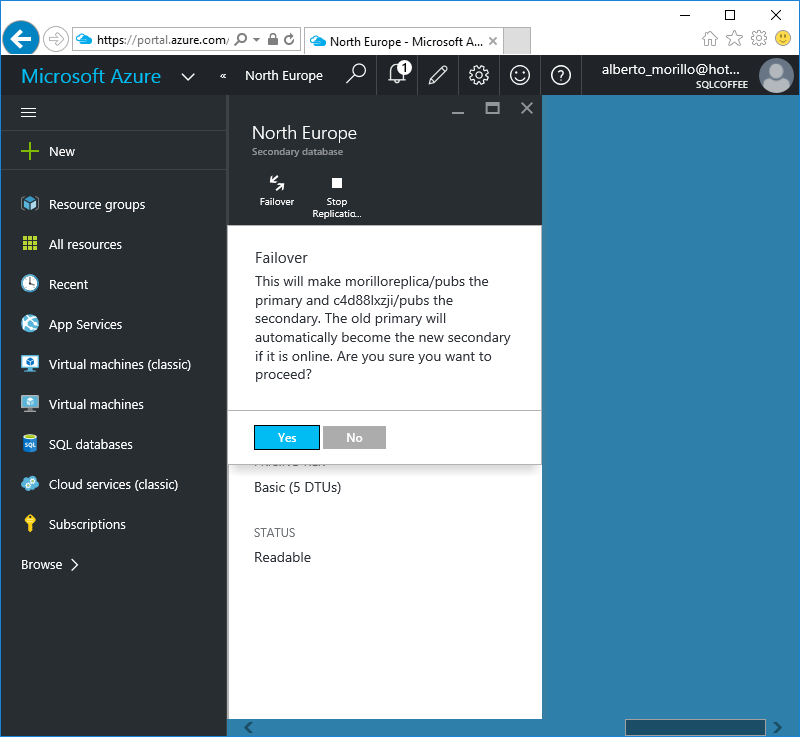Open address bar dropdown arrow
The height and width of the screenshot is (737, 800).
(257, 39)
